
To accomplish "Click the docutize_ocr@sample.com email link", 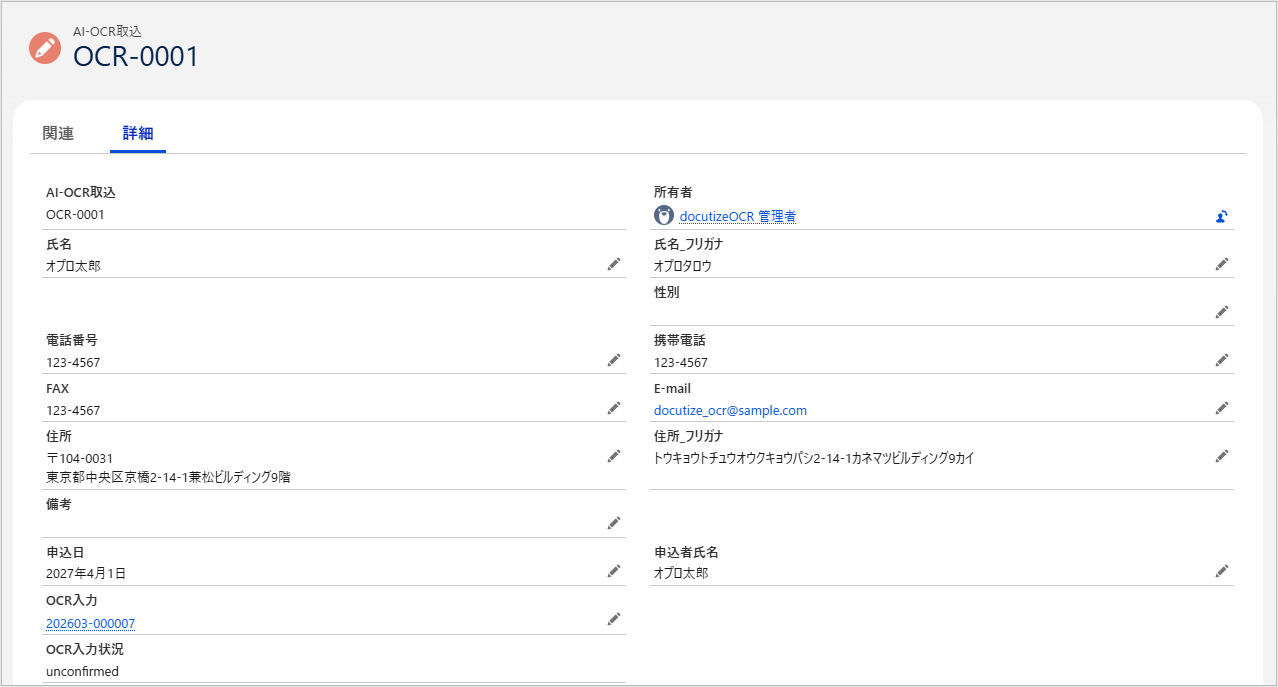I will coord(730,410).
